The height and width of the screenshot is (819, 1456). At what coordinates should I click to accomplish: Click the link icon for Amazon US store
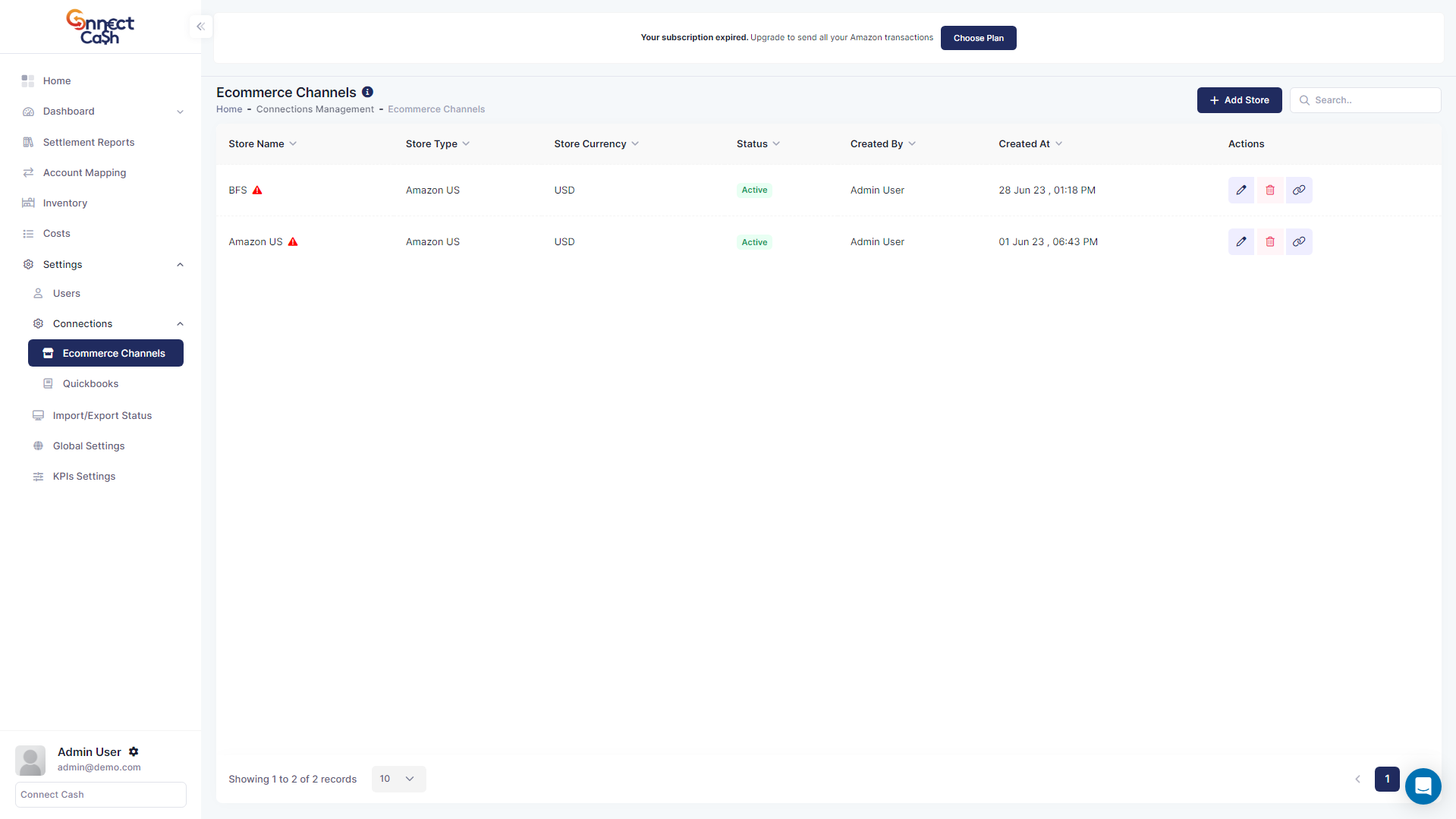1298,241
